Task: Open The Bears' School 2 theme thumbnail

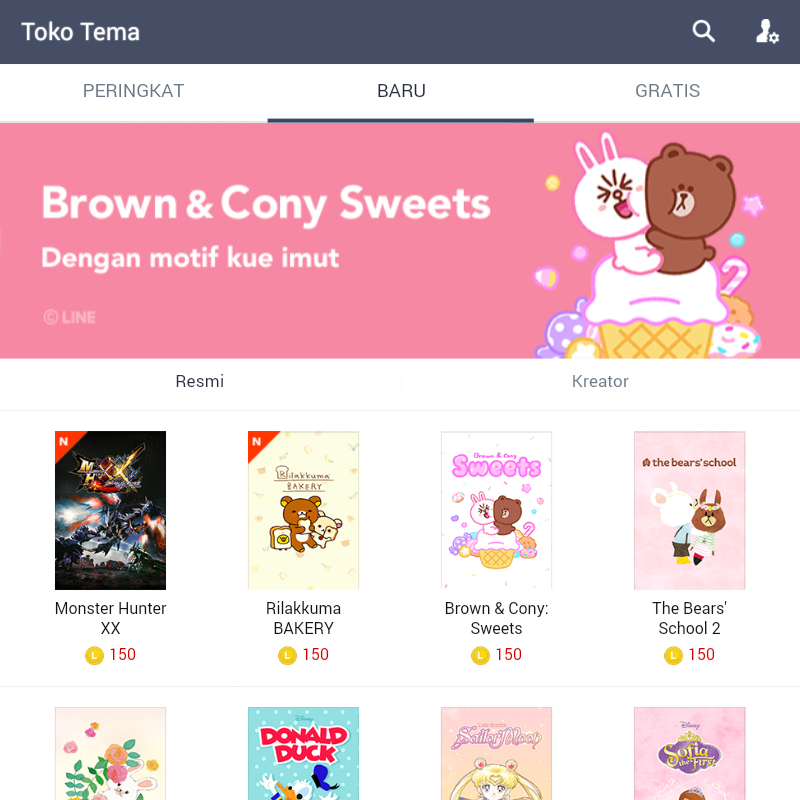Action: [689, 510]
